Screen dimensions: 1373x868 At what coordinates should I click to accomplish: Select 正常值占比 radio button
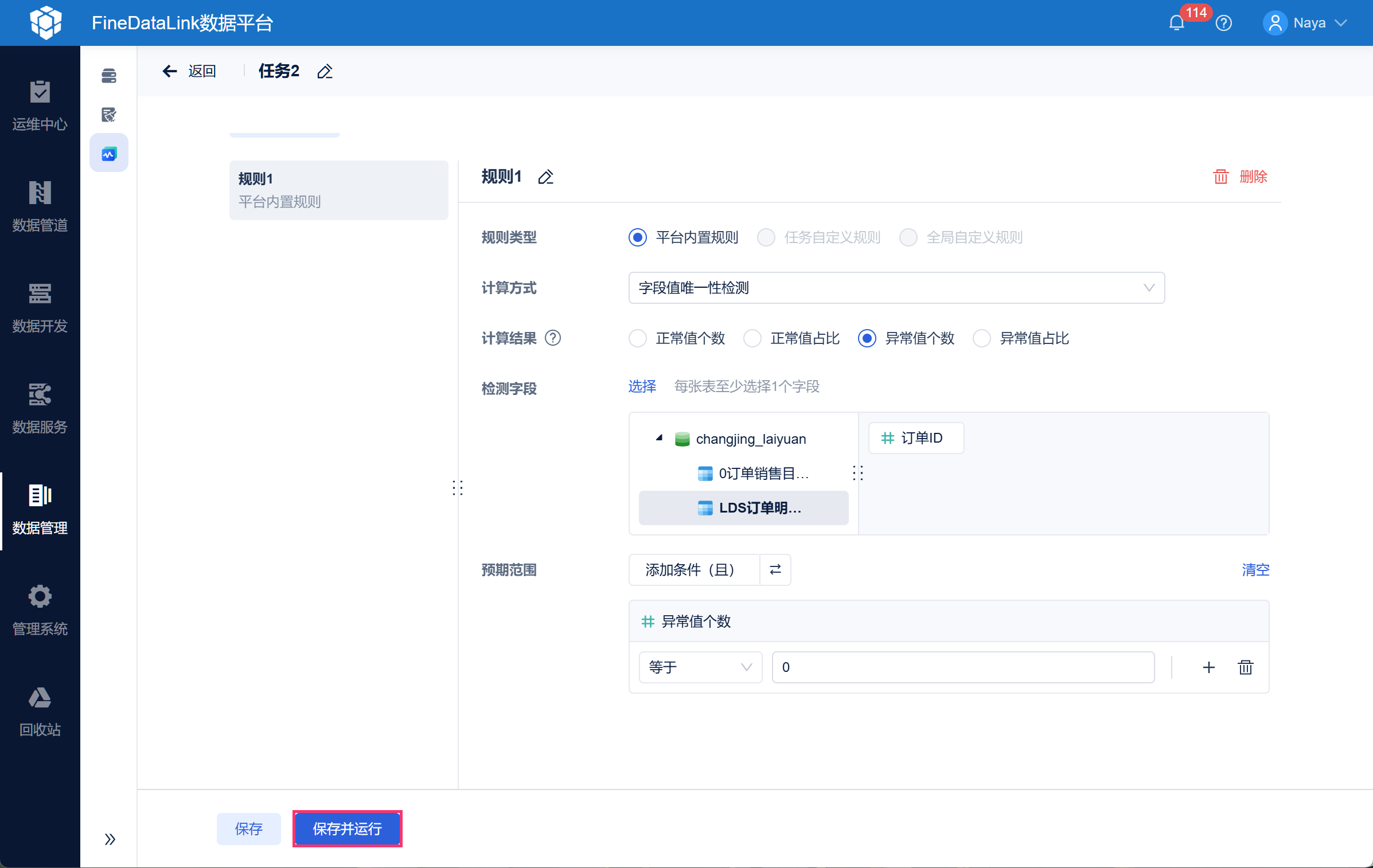(x=752, y=338)
